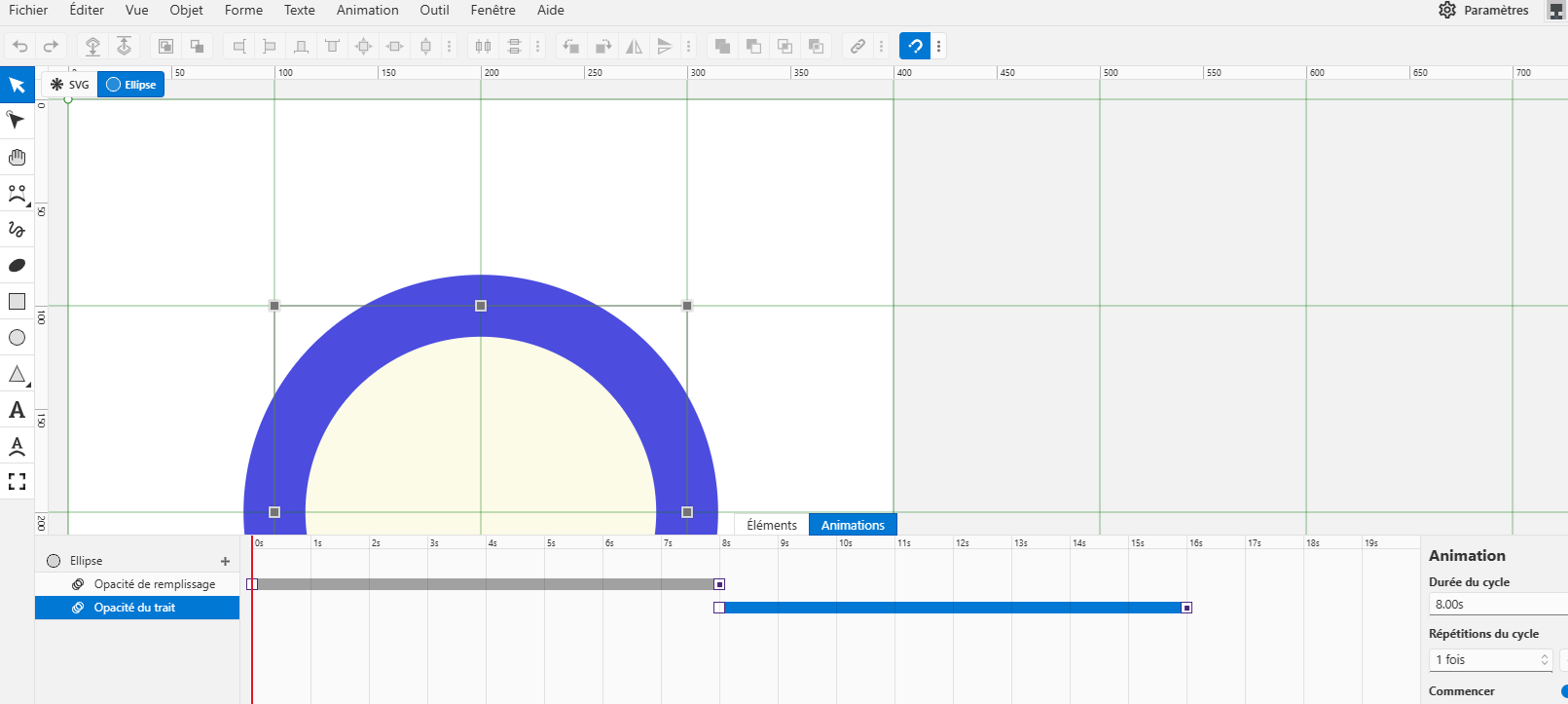The height and width of the screenshot is (704, 1568).
Task: Apply the Union boolean operation
Action: pos(722,46)
